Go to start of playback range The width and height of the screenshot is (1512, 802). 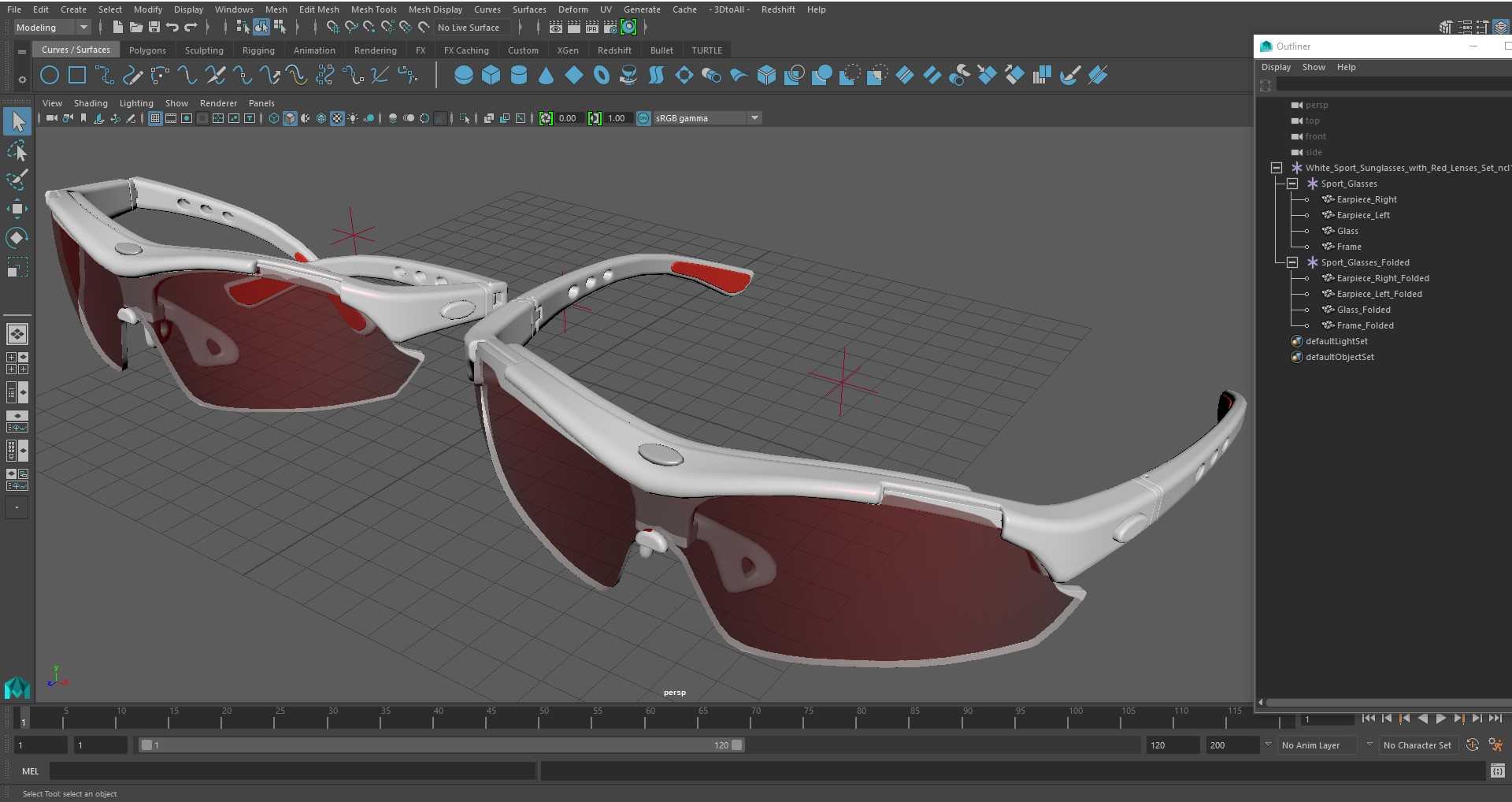coord(1368,718)
